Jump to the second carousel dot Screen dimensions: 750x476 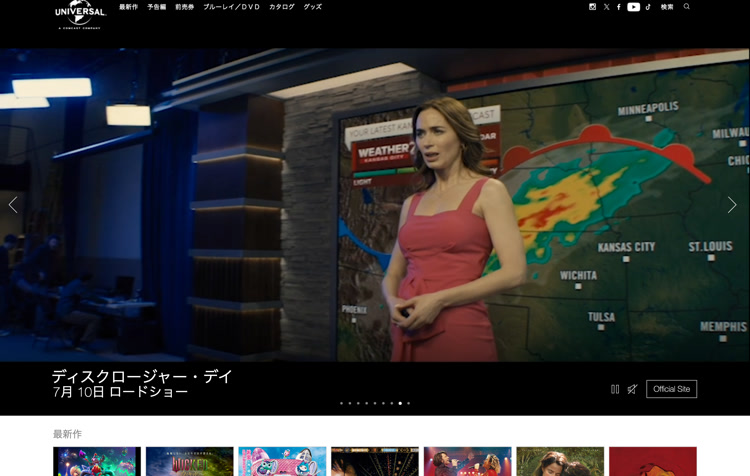[x=350, y=403]
